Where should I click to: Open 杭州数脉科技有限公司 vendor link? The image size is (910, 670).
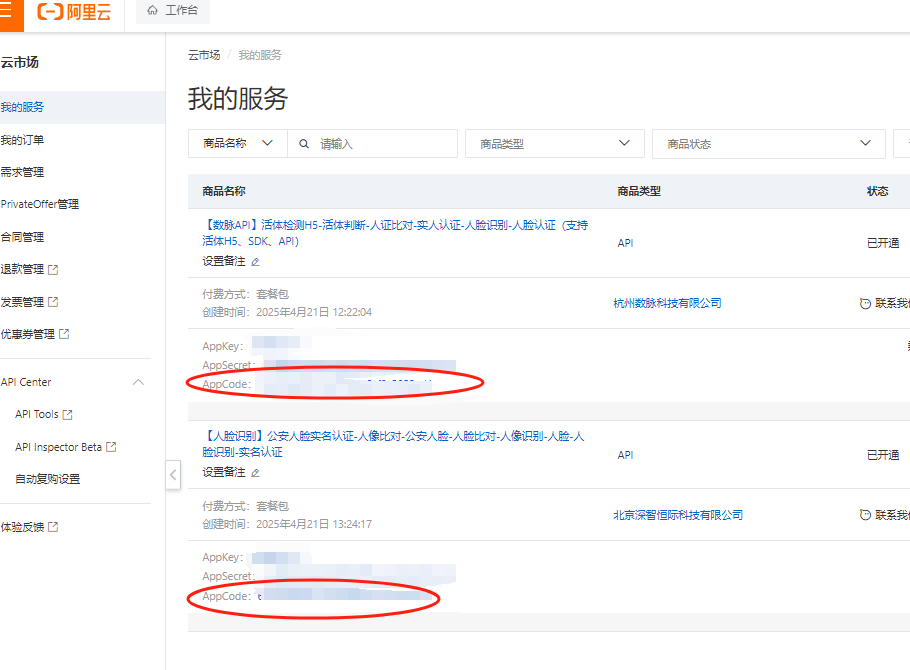pyautogui.click(x=667, y=303)
